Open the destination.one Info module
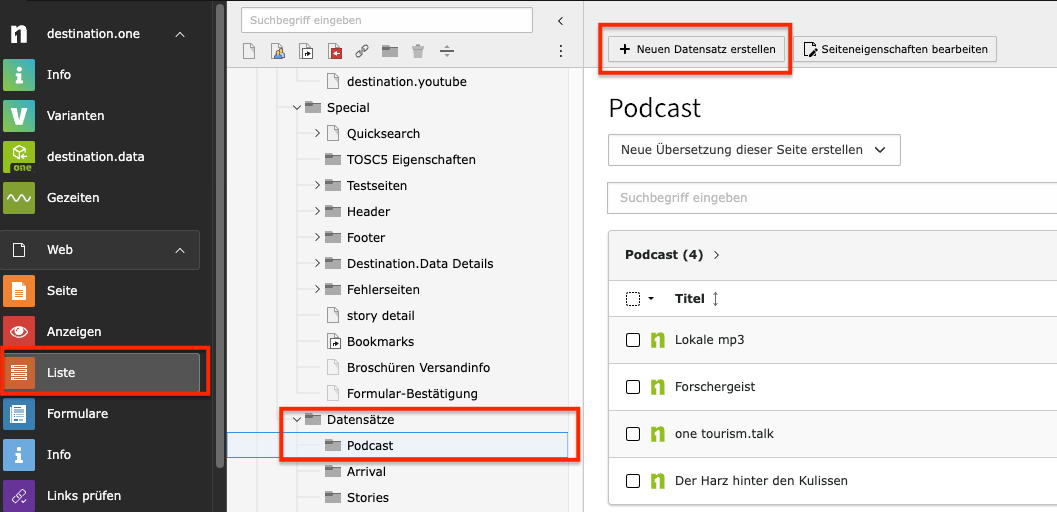The image size is (1057, 512). pos(101,75)
